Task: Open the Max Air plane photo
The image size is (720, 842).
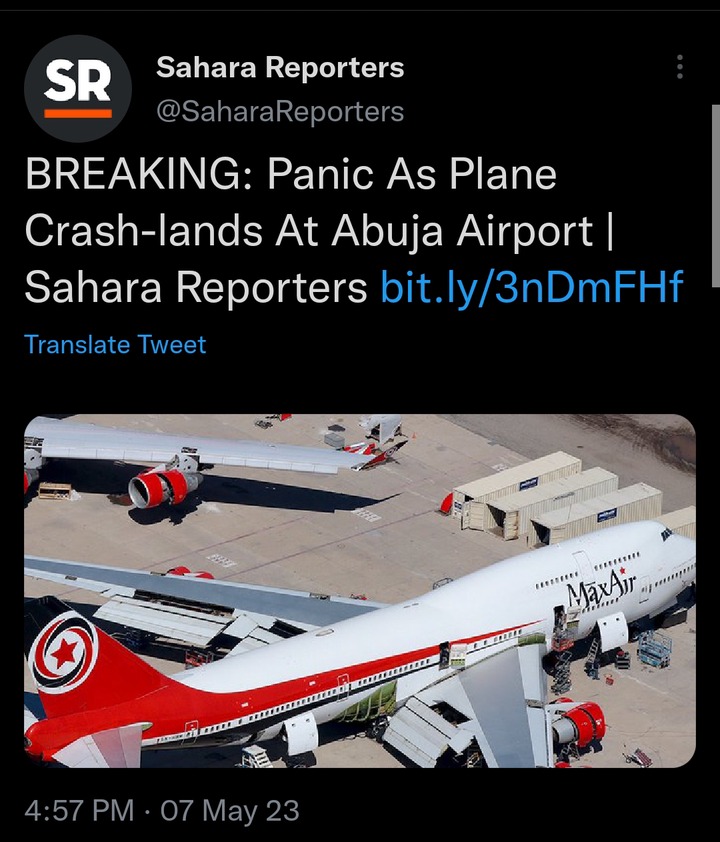Action: pos(360,591)
